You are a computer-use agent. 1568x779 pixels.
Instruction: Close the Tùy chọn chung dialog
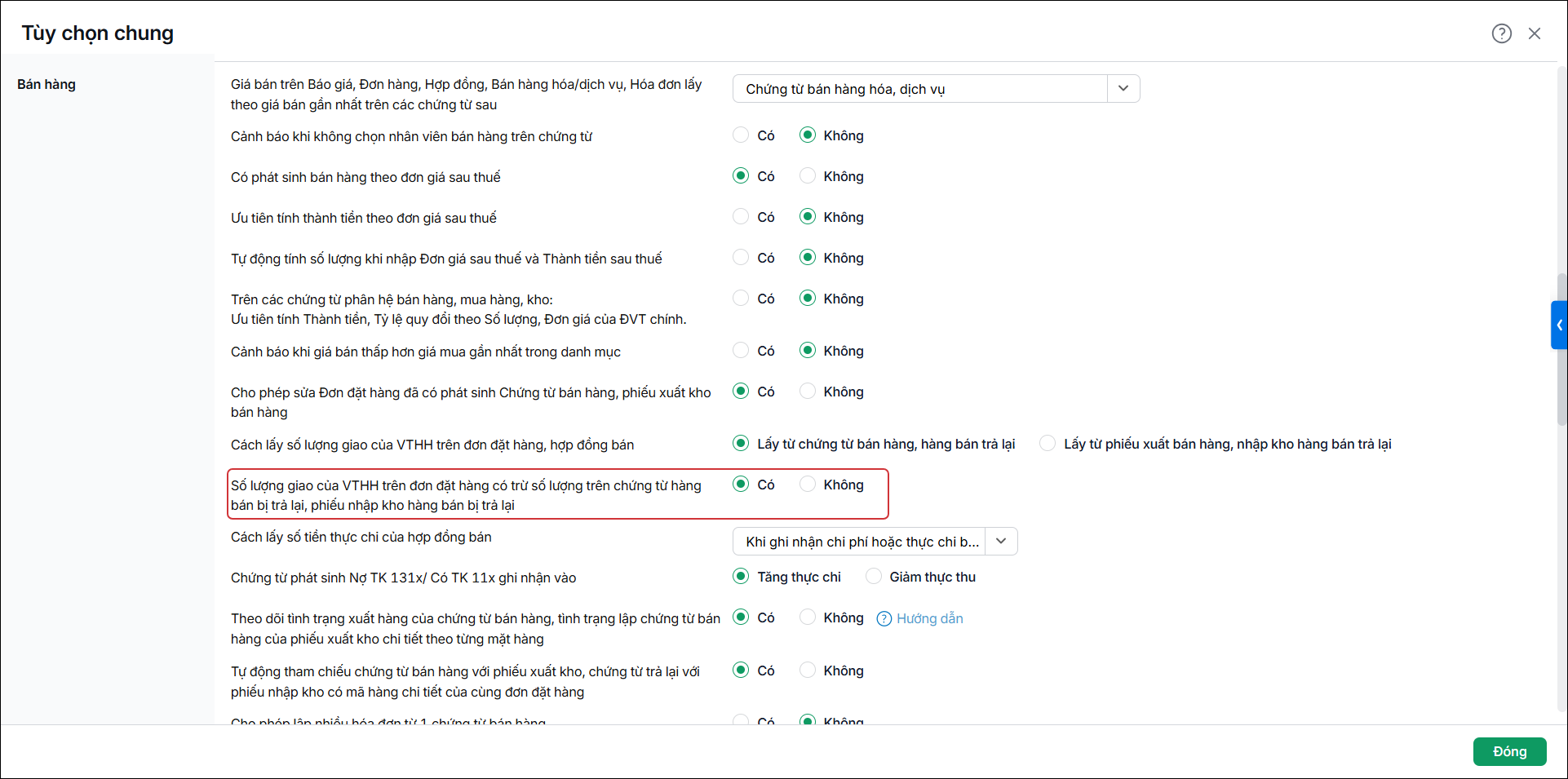[1535, 33]
